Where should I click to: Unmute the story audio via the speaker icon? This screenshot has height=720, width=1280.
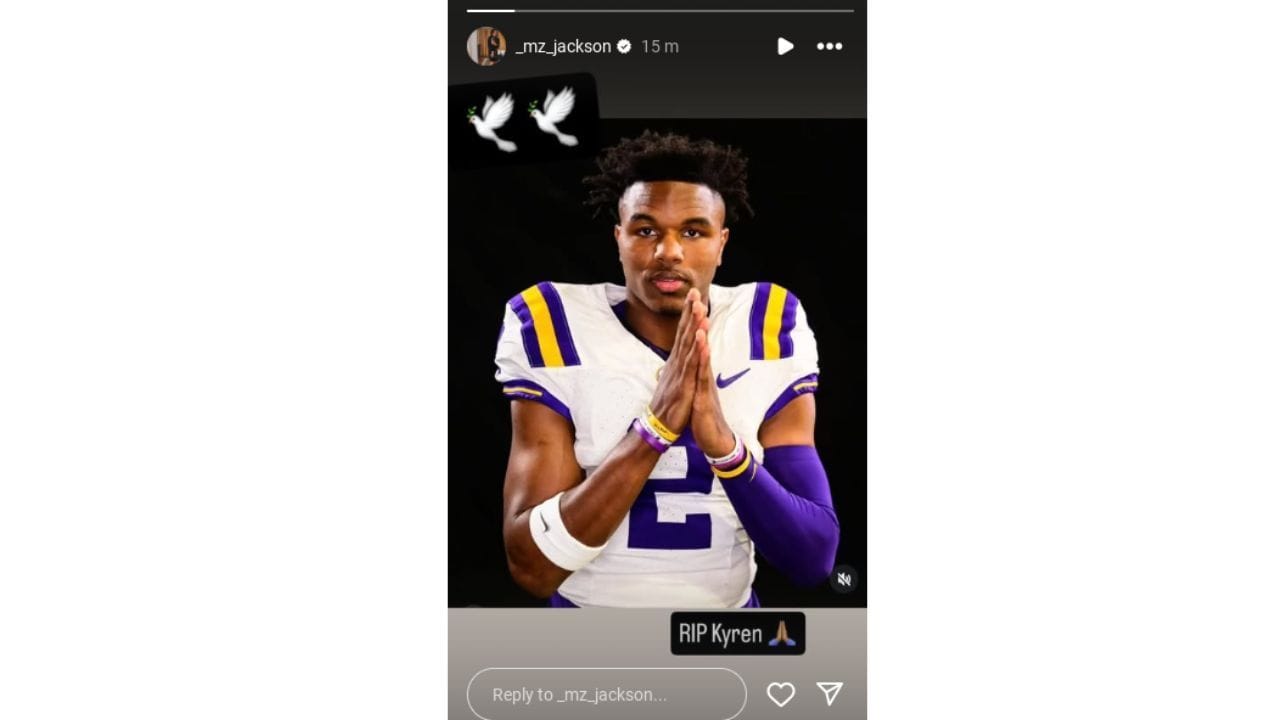pos(842,578)
